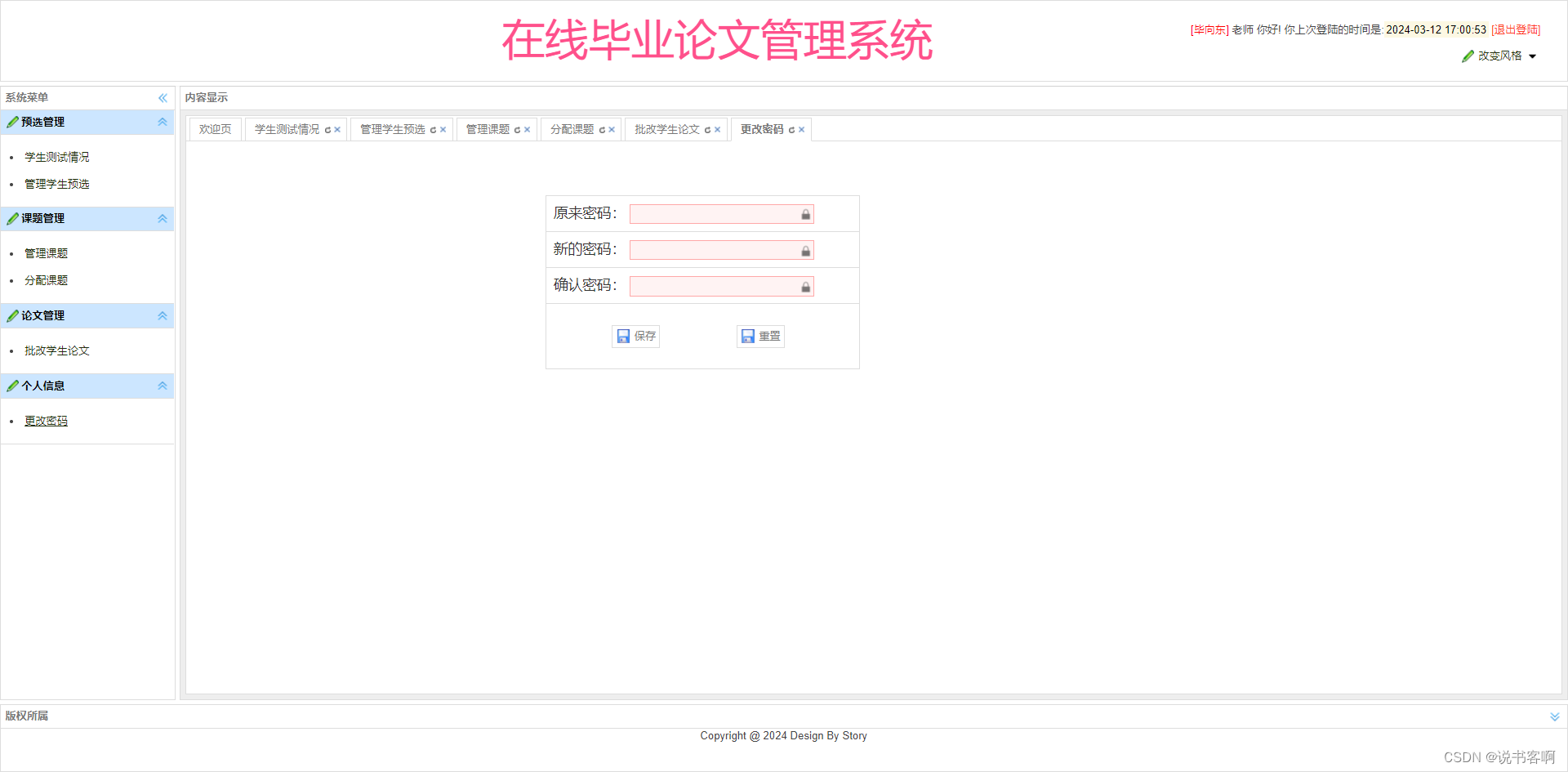Click lock icon in 确认密码 field
Viewport: 1568px width, 772px height.
coord(806,287)
